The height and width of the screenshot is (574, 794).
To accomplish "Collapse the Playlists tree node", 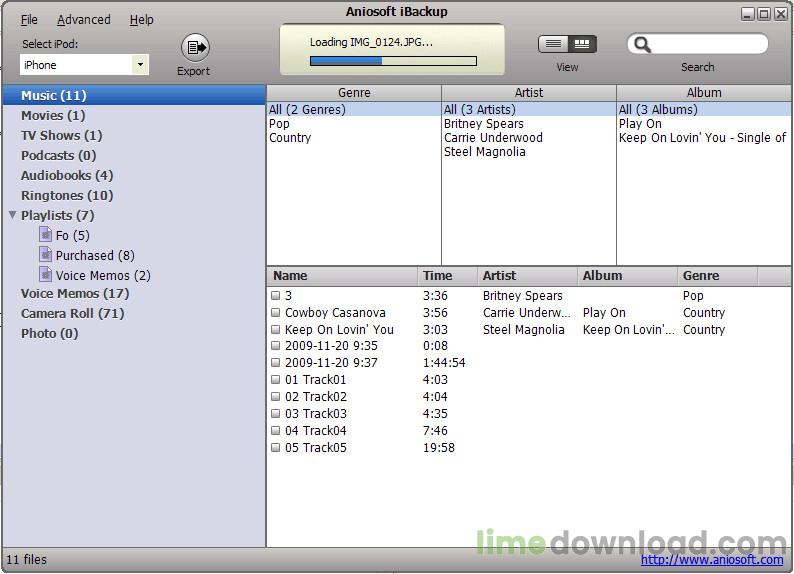I will tap(13, 215).
